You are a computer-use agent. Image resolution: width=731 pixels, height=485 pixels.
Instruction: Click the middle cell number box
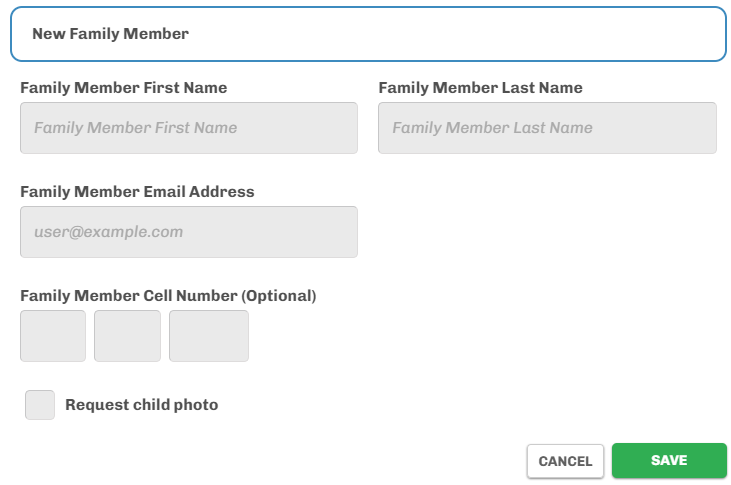click(127, 336)
